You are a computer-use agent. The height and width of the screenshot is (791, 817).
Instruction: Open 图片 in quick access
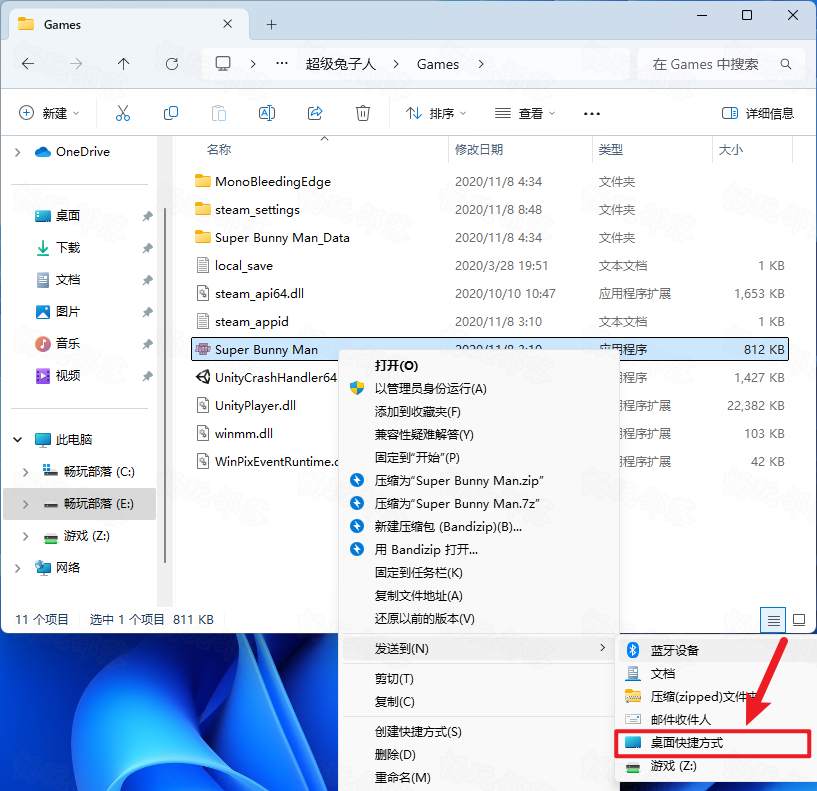tap(68, 312)
